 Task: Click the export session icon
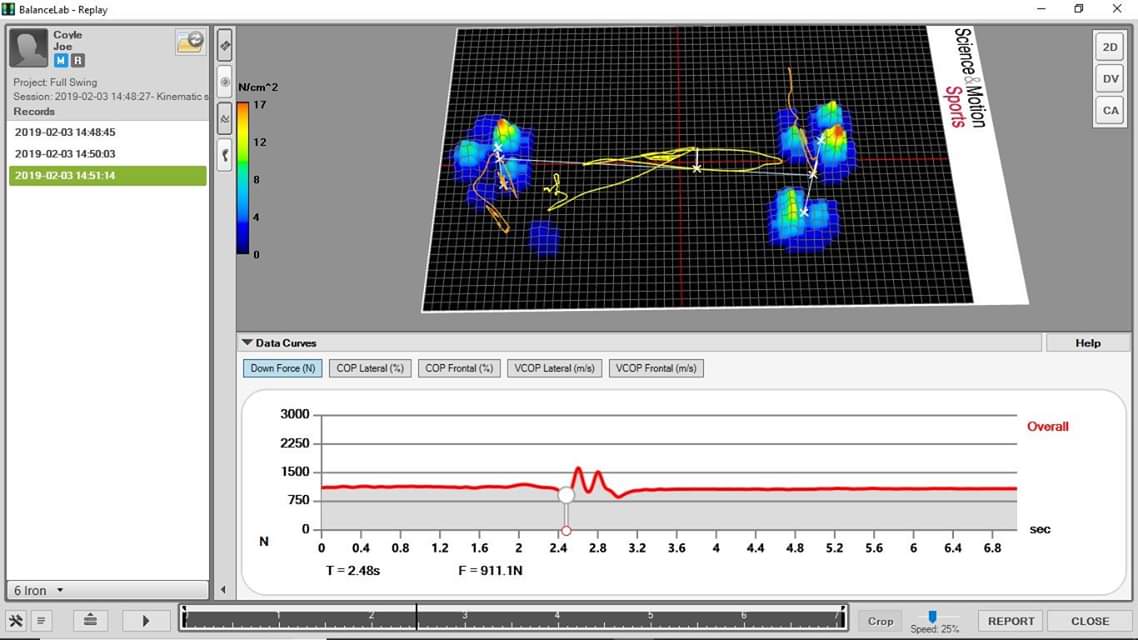coord(90,620)
